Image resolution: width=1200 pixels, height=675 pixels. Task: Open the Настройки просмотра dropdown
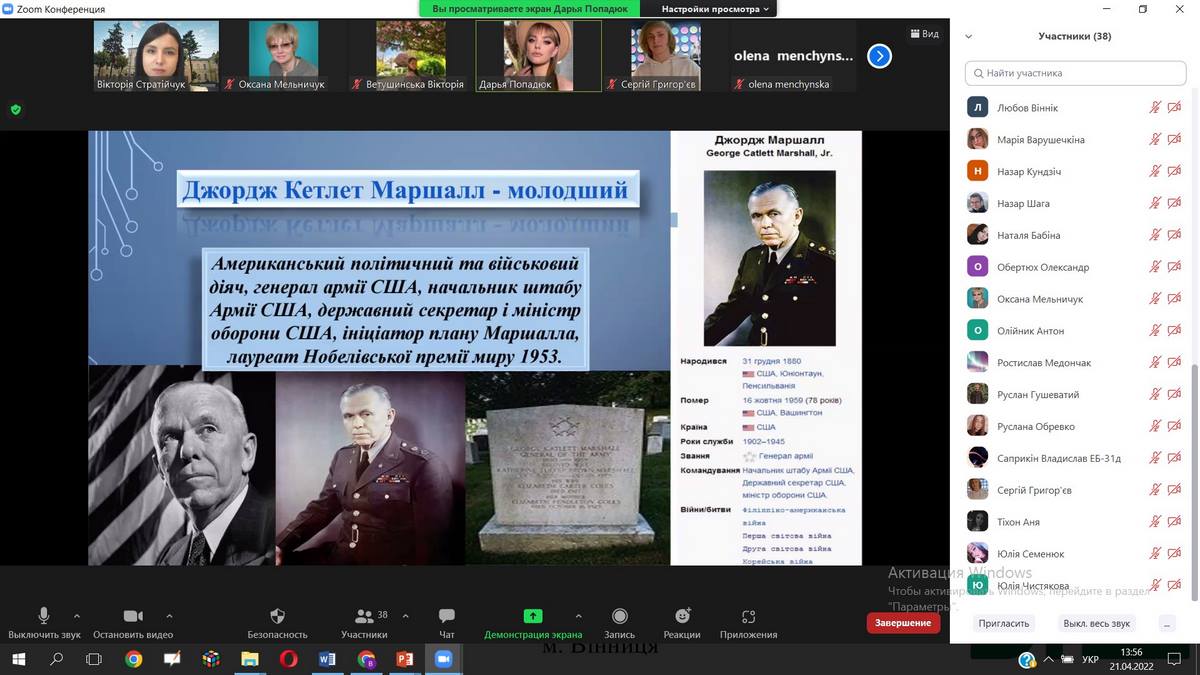click(x=715, y=9)
